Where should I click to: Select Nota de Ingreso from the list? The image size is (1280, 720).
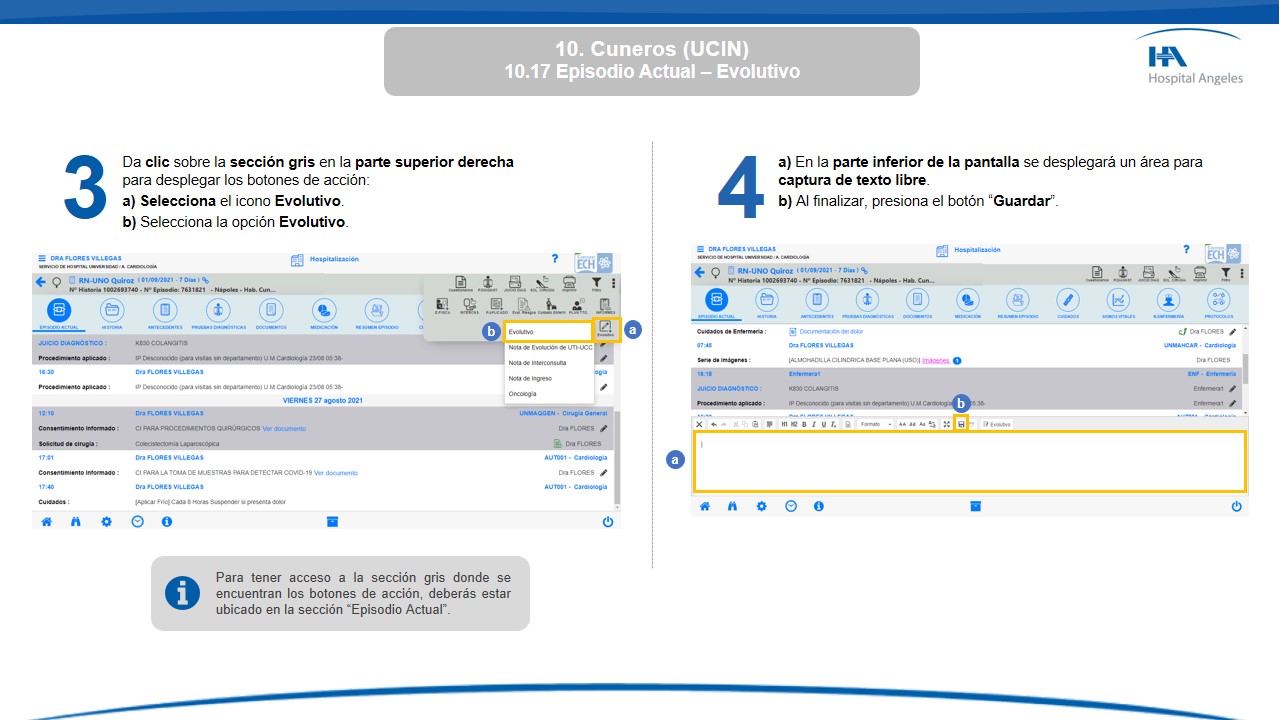click(x=530, y=378)
